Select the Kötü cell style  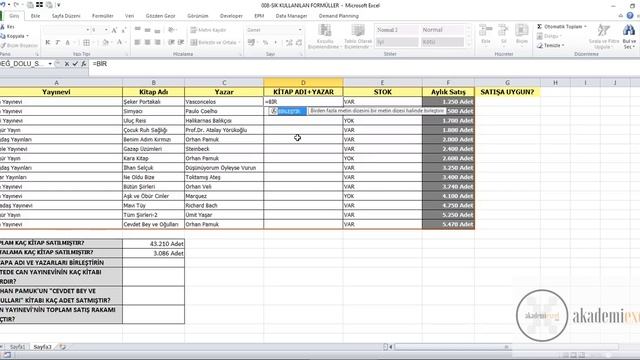coord(442,42)
